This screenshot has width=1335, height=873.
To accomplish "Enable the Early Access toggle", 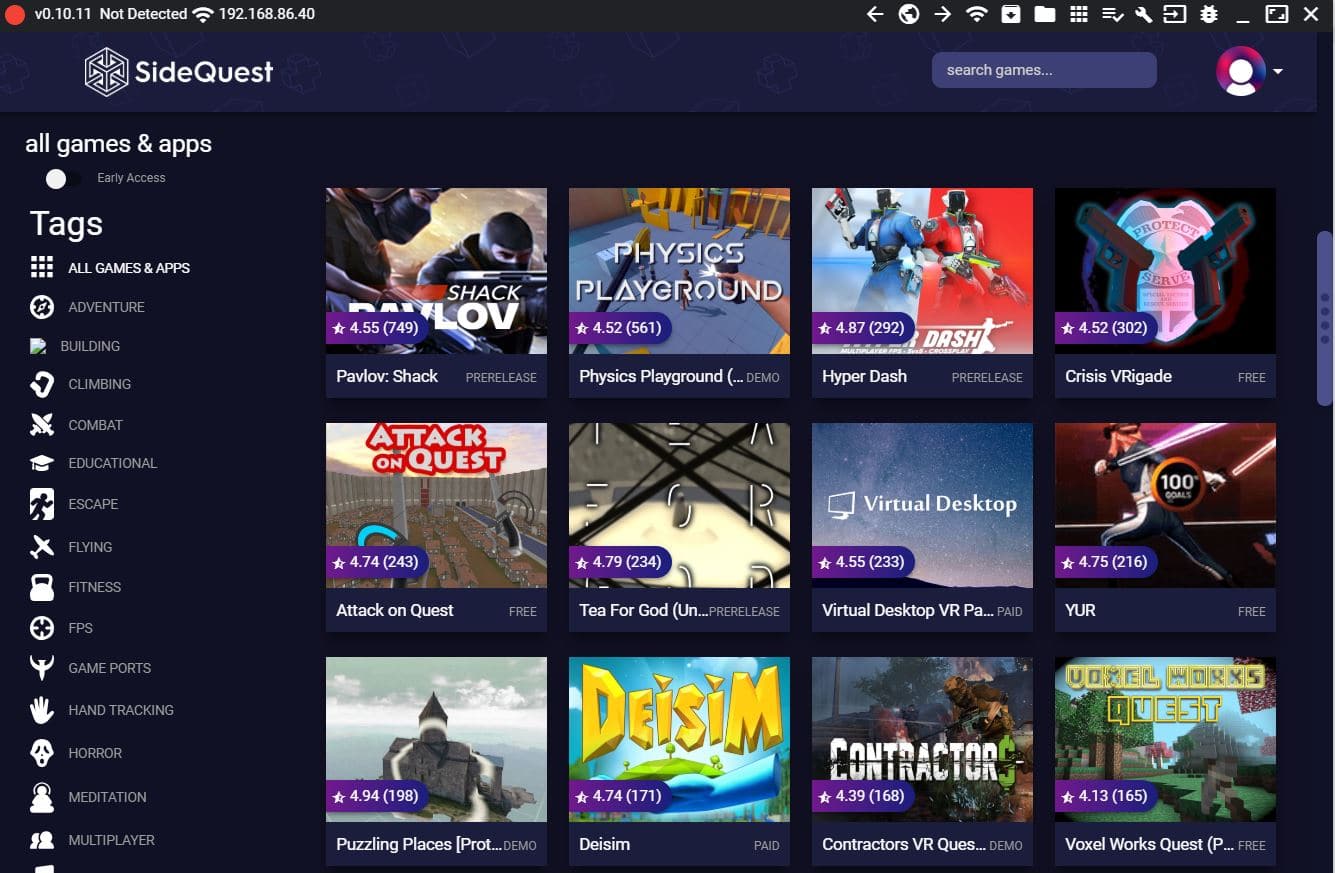I will tap(63, 178).
